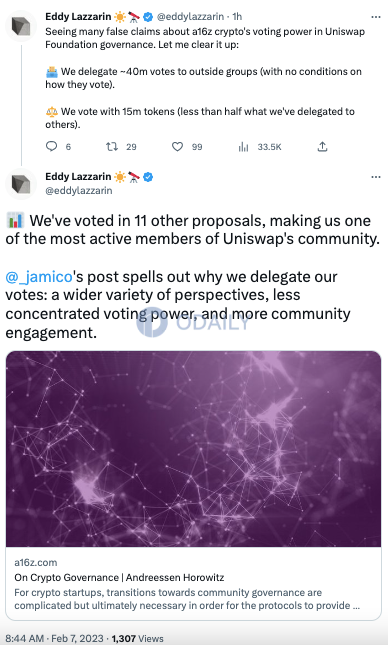Open Eddy Lazzarin name on second tweet
The height and width of the screenshot is (645, 388).
pos(78,177)
